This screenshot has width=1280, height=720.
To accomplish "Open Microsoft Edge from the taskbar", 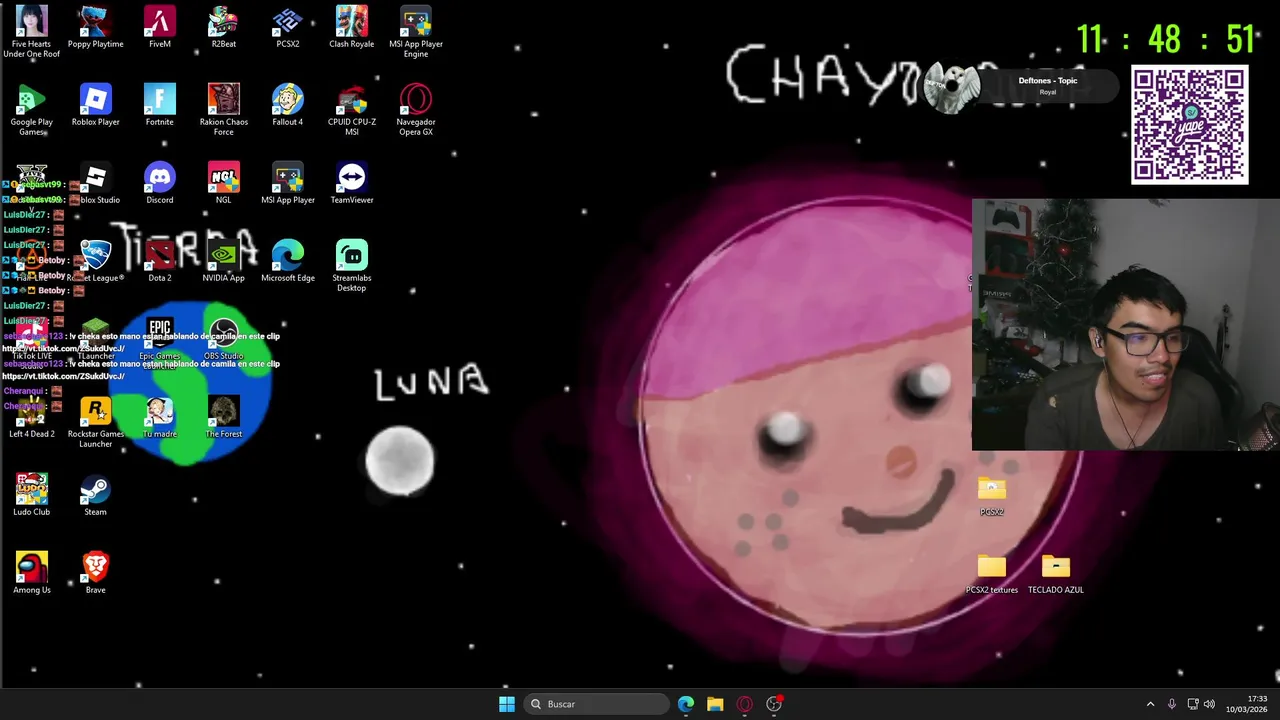I will 686,704.
